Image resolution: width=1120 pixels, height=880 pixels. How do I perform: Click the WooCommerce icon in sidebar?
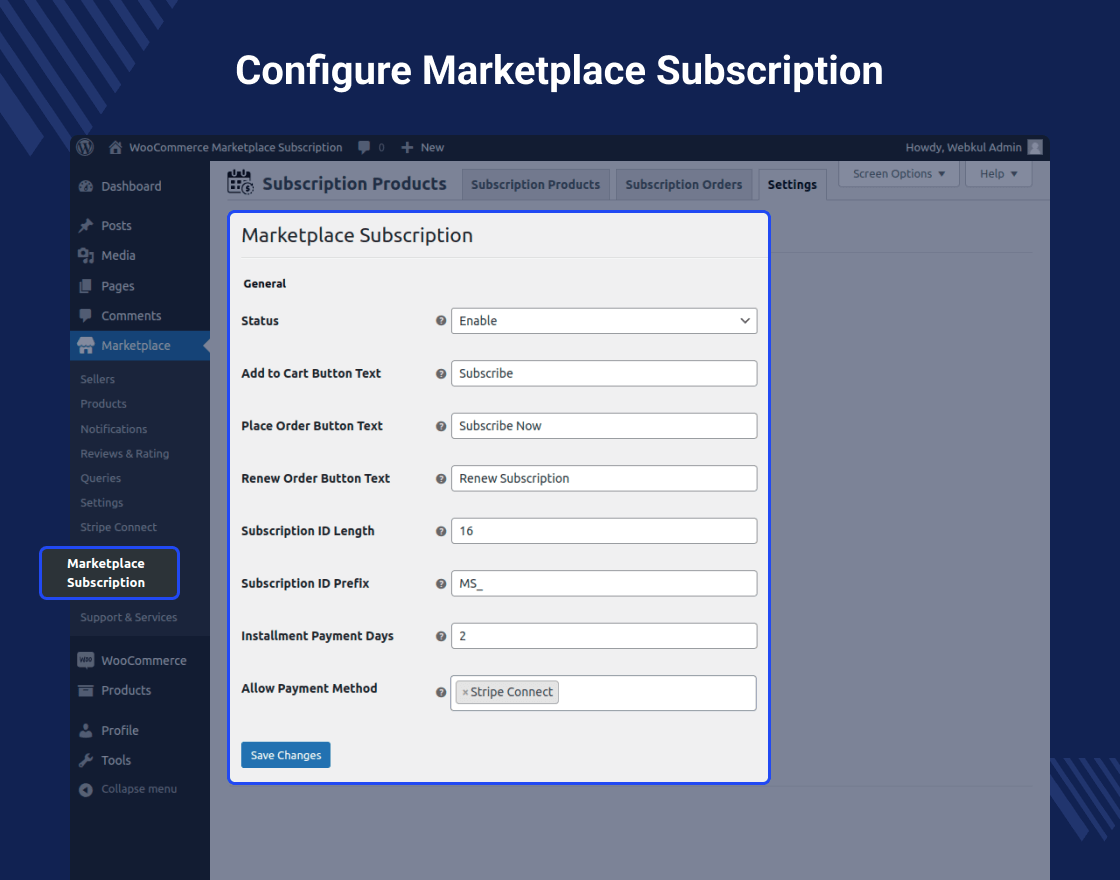[x=86, y=660]
